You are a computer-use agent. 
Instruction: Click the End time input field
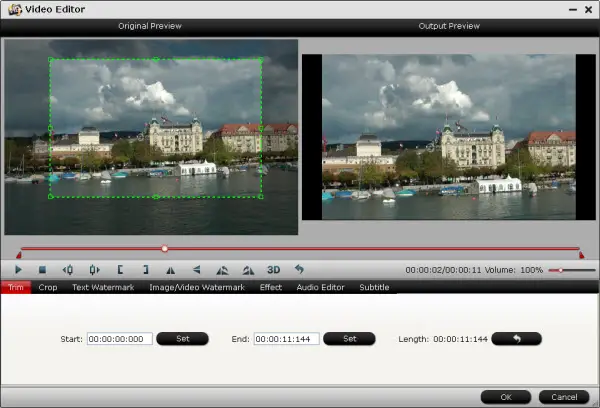(x=286, y=339)
